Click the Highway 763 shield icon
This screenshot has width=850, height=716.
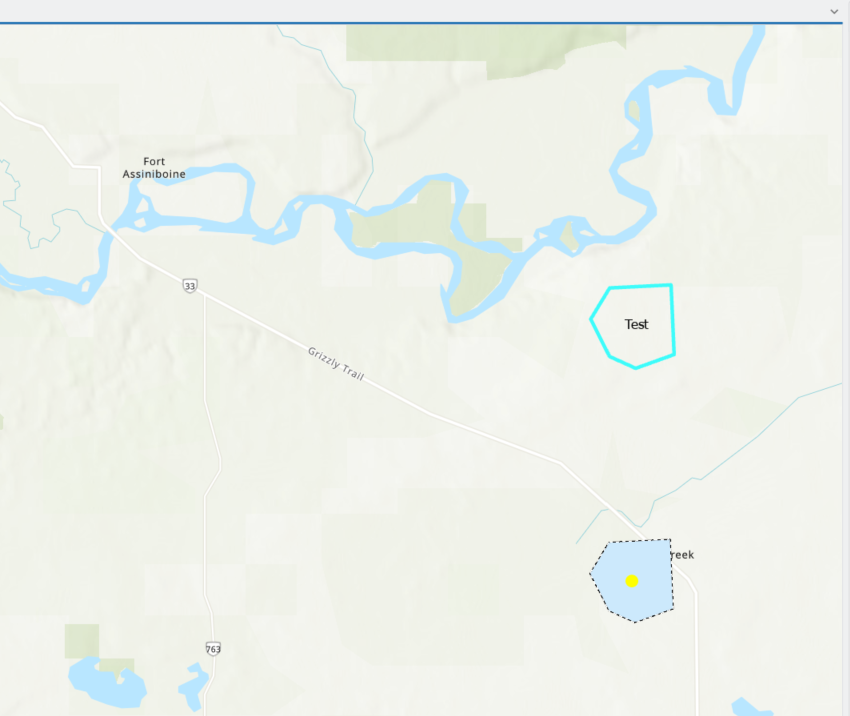(213, 649)
